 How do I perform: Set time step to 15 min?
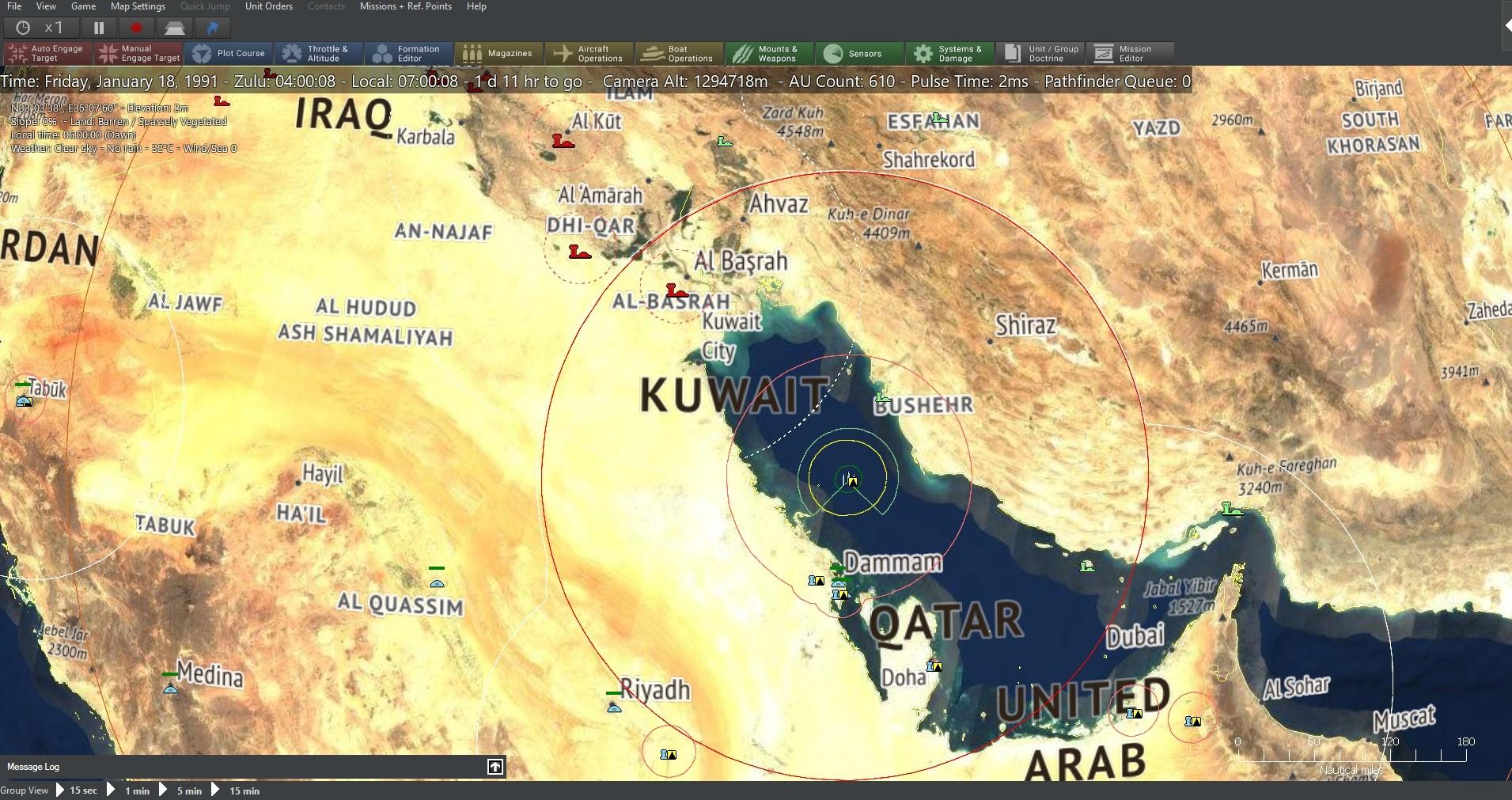[244, 791]
